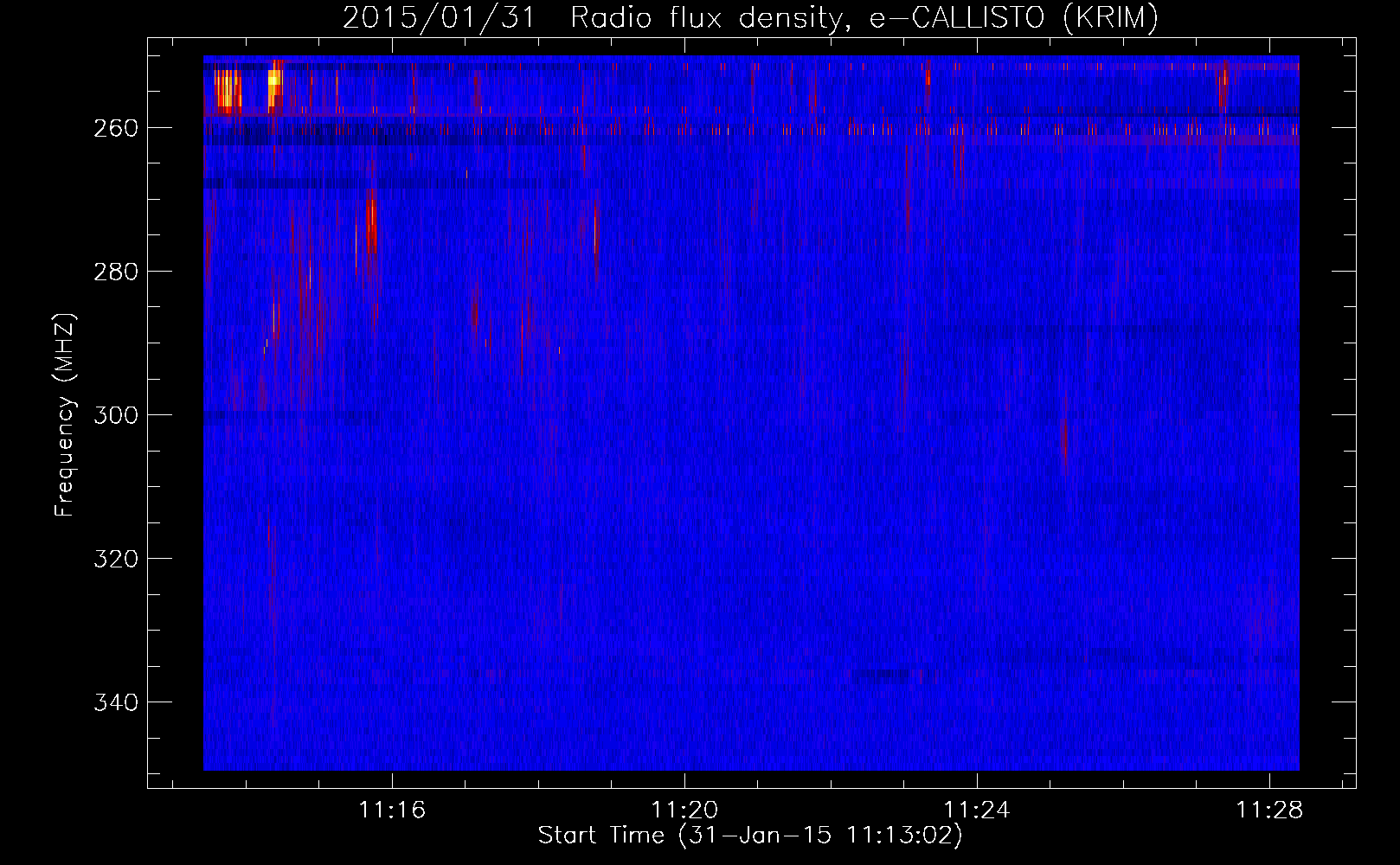Click the 11:24 time tick label
Viewport: 1400px width, 865px height.
coord(977,811)
